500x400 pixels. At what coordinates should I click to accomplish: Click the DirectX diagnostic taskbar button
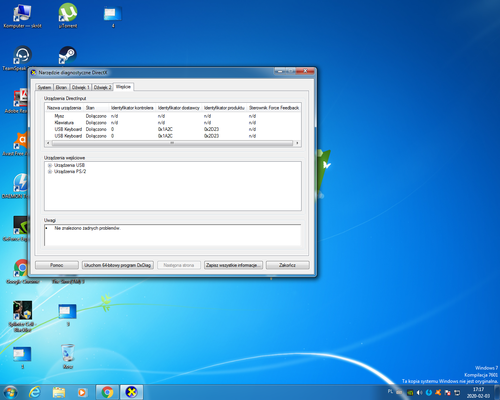tap(132, 392)
